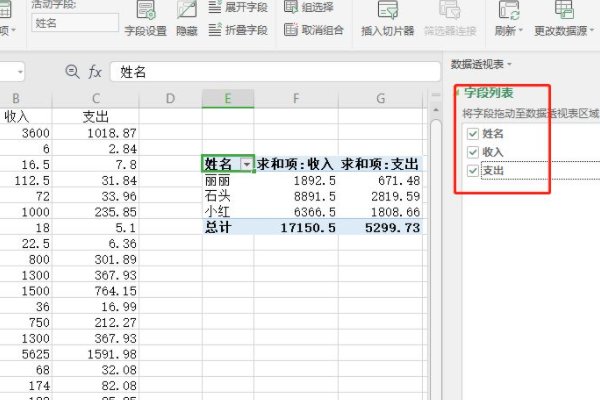Click the Refresh (刷新) icon
This screenshot has height=400, width=600.
point(509,10)
